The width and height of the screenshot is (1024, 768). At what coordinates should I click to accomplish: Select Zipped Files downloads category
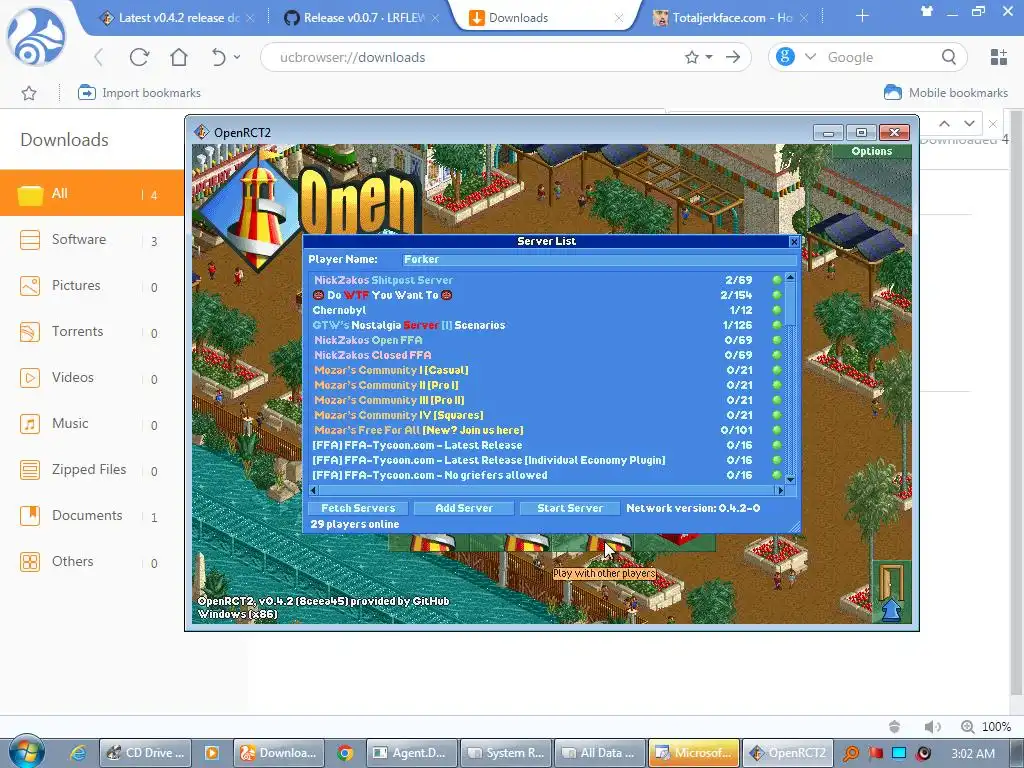[92, 470]
